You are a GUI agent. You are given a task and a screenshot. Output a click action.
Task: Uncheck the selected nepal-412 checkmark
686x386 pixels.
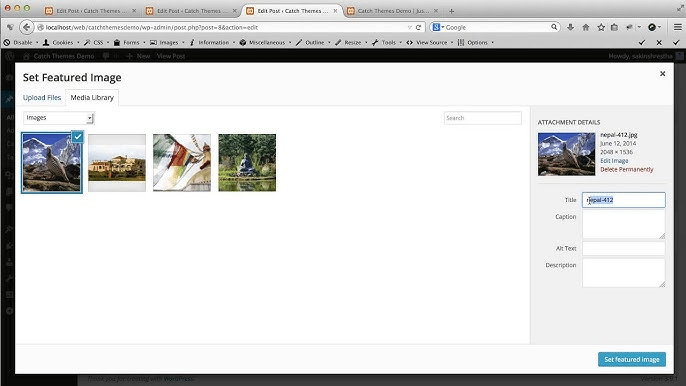click(x=77, y=137)
